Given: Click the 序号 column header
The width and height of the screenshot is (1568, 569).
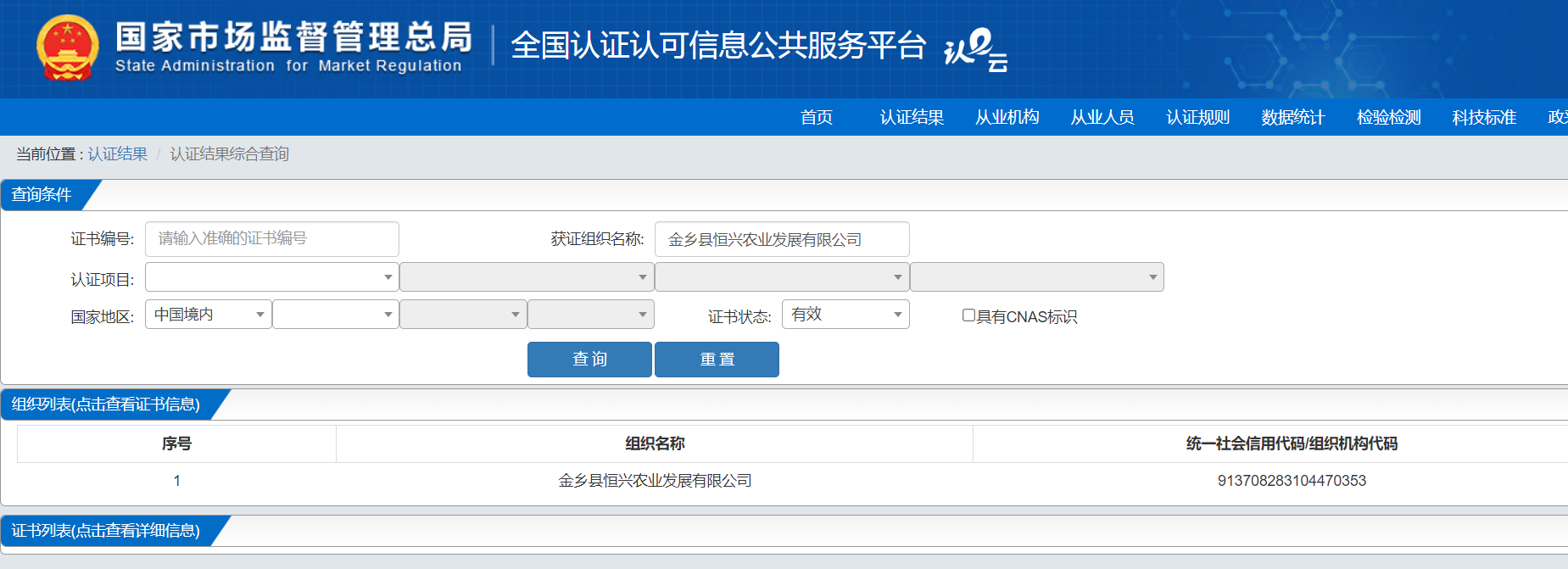Looking at the screenshot, I should tap(176, 443).
